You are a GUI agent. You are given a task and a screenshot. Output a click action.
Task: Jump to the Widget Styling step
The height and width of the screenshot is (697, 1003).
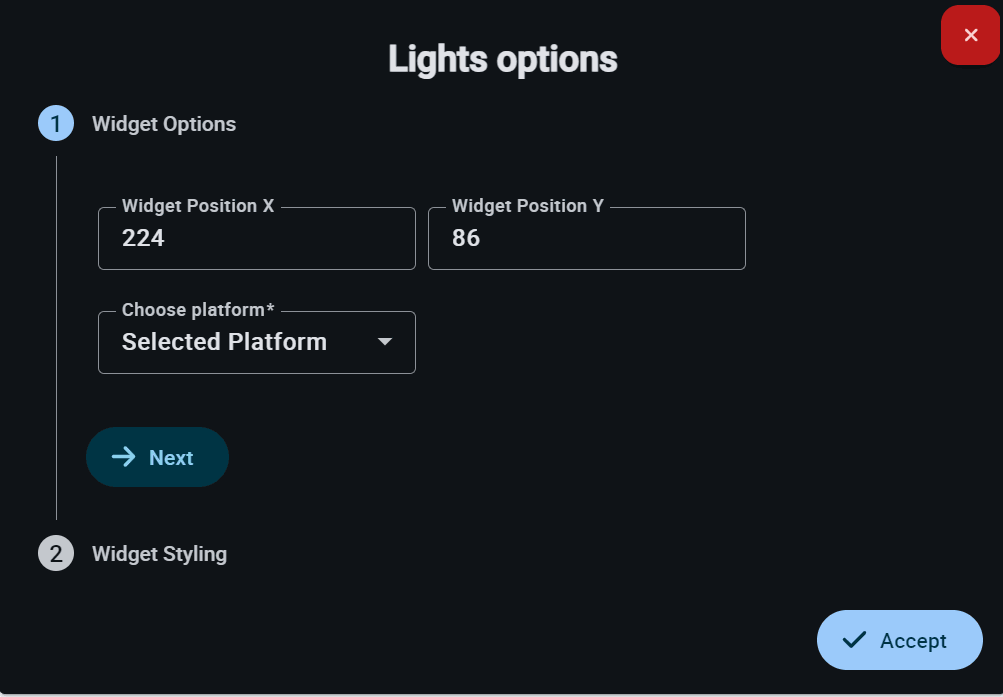tap(159, 553)
